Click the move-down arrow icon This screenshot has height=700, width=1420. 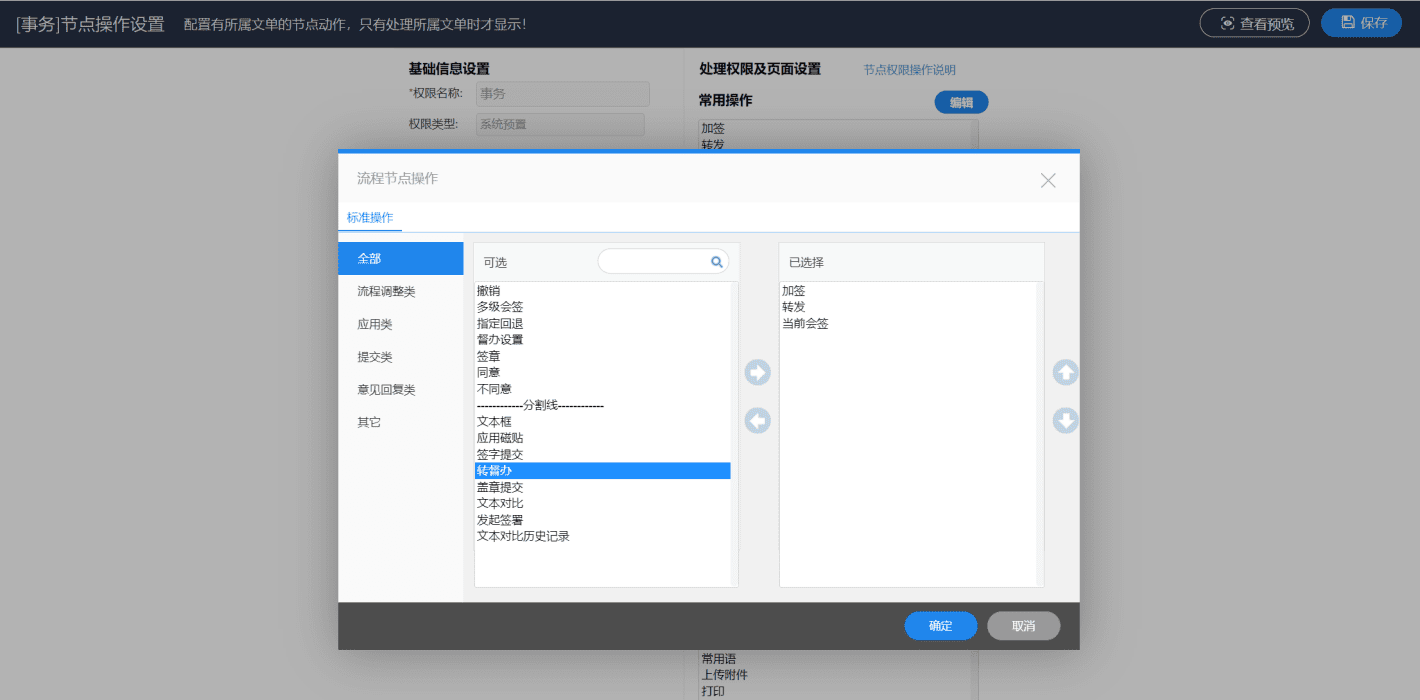click(1066, 421)
